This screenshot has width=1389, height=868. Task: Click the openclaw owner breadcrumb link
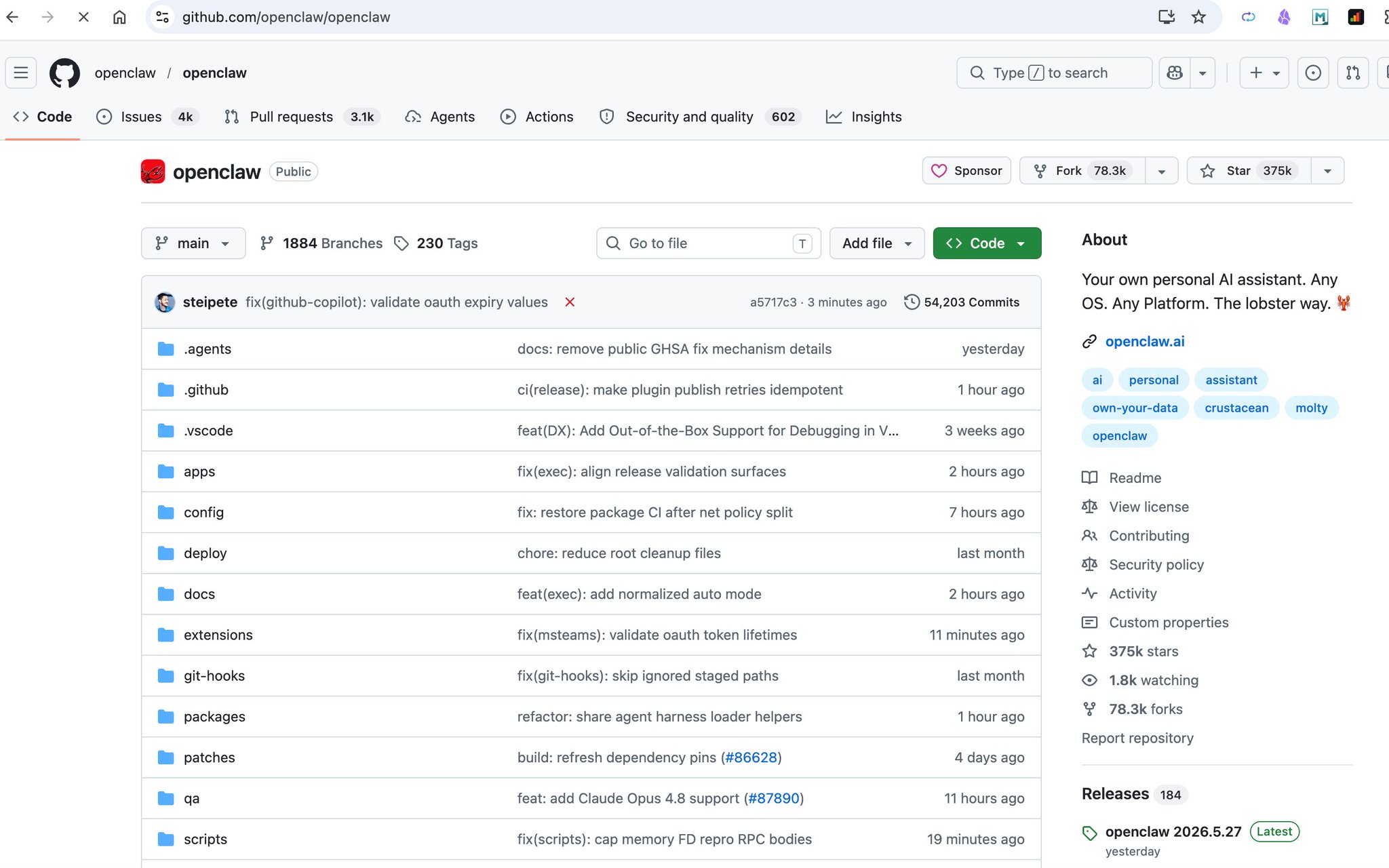tap(125, 73)
